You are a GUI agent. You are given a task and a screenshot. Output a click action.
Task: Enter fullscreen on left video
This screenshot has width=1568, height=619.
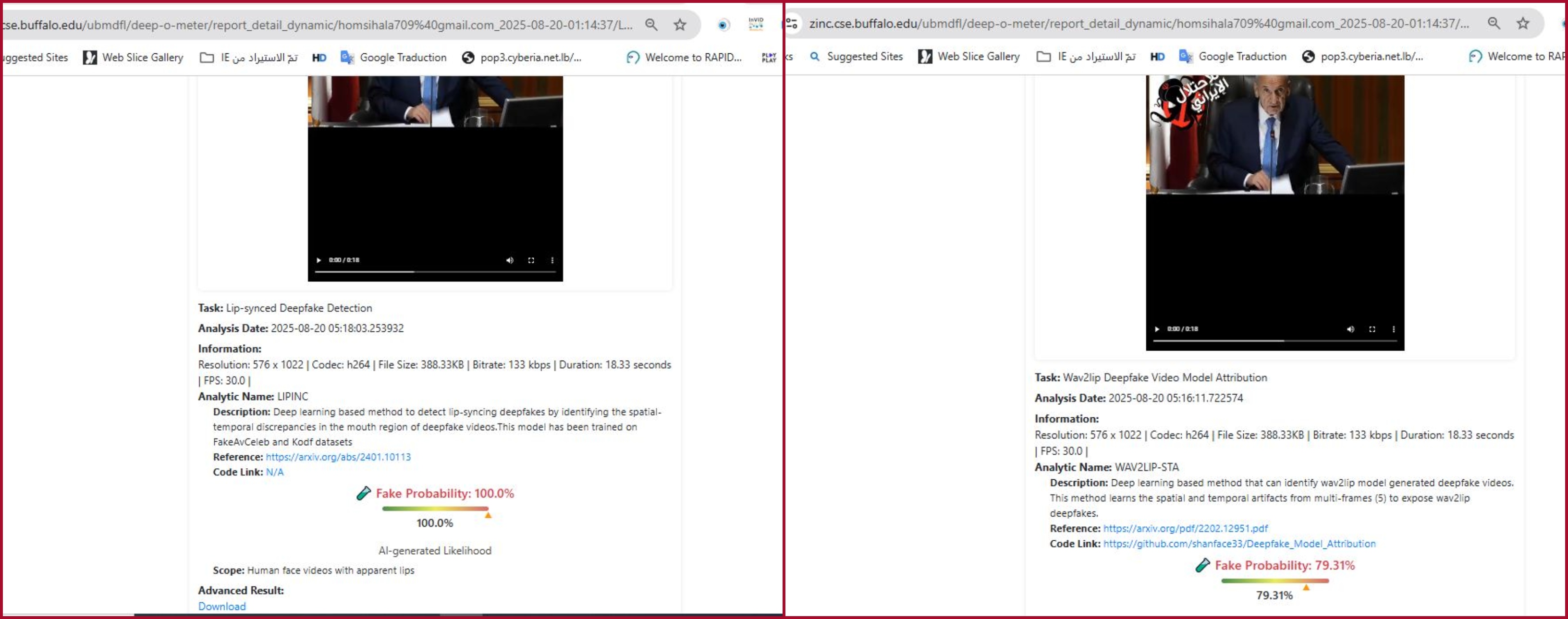pos(531,260)
